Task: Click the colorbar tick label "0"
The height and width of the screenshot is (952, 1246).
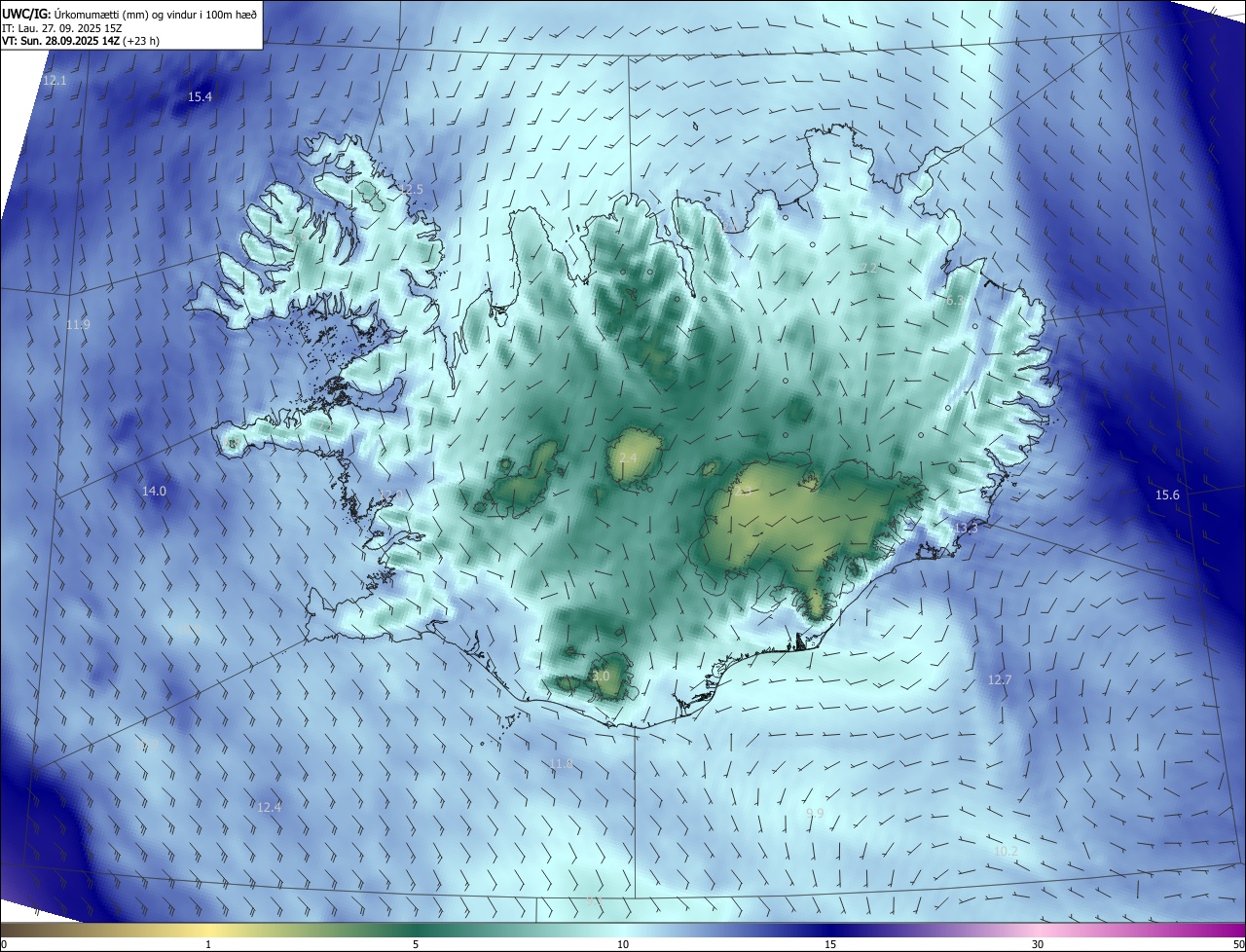Action: tap(4, 944)
